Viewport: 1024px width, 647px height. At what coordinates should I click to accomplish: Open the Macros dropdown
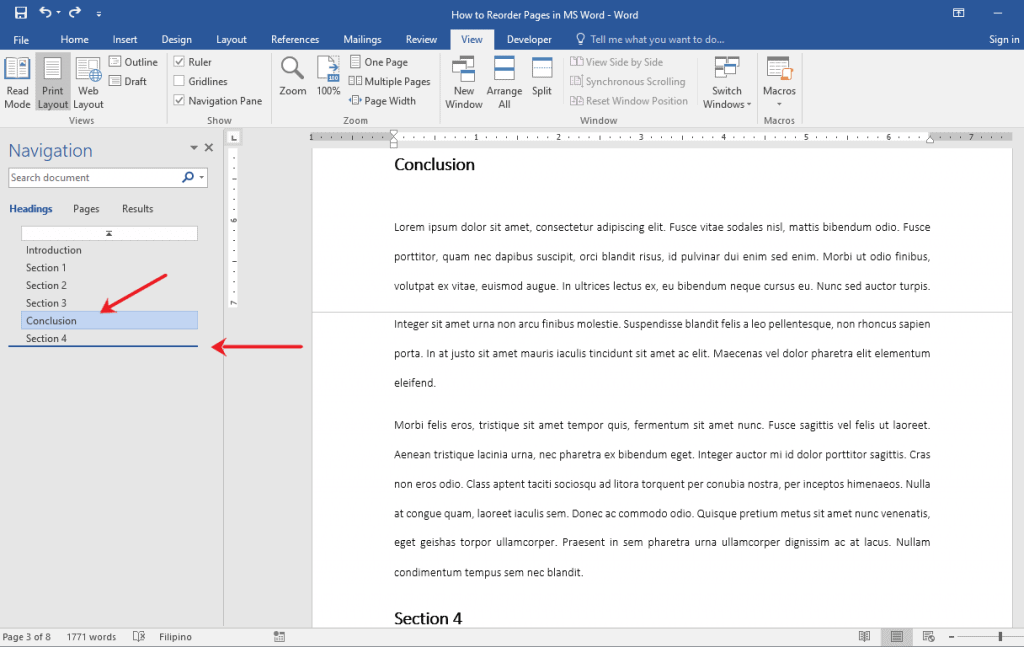click(x=779, y=83)
